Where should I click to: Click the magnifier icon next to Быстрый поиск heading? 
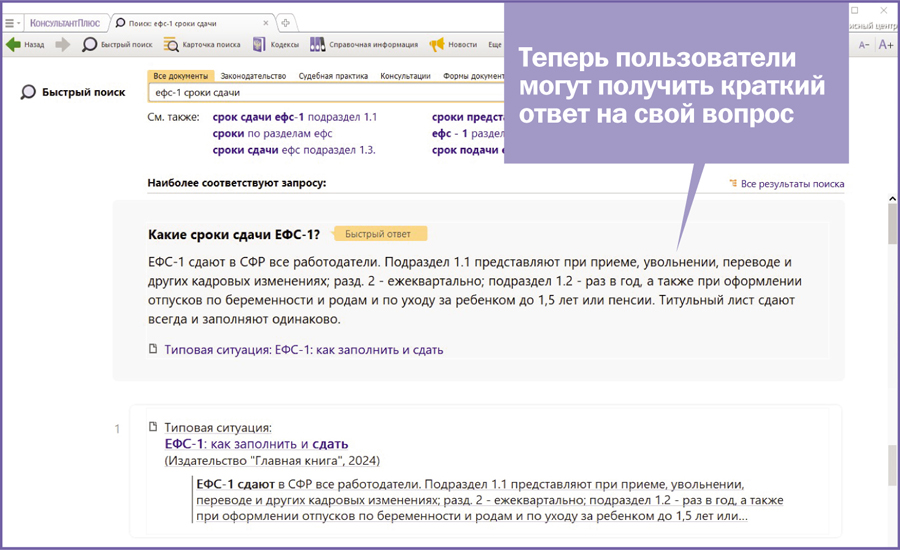(x=28, y=92)
